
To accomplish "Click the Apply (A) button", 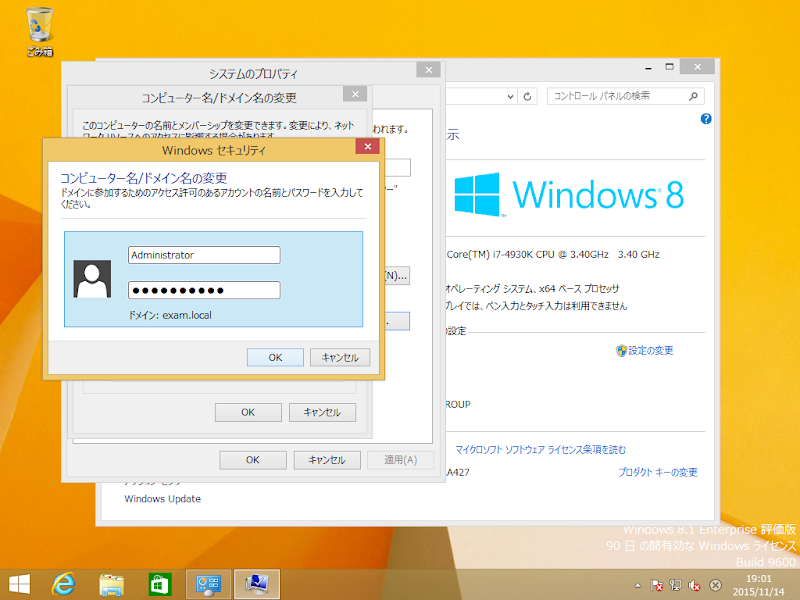I will pyautogui.click(x=401, y=460).
